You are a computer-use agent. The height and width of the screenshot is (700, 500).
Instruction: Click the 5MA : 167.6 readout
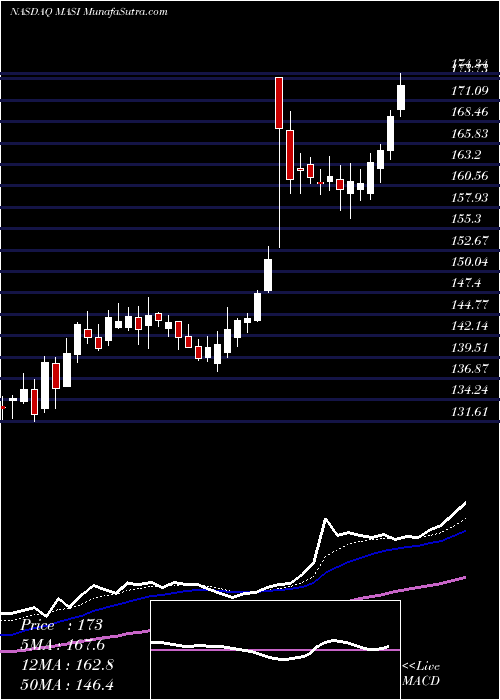pos(62,645)
